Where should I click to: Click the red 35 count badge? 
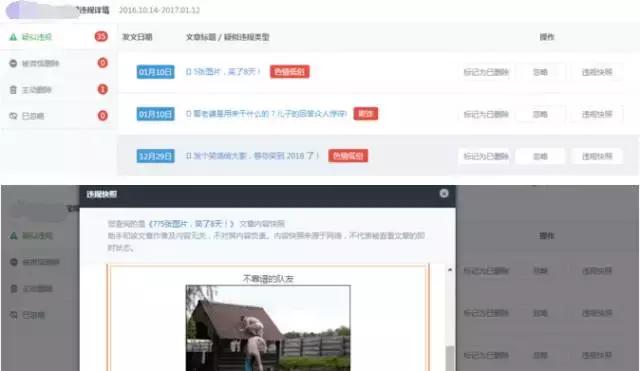pos(101,37)
